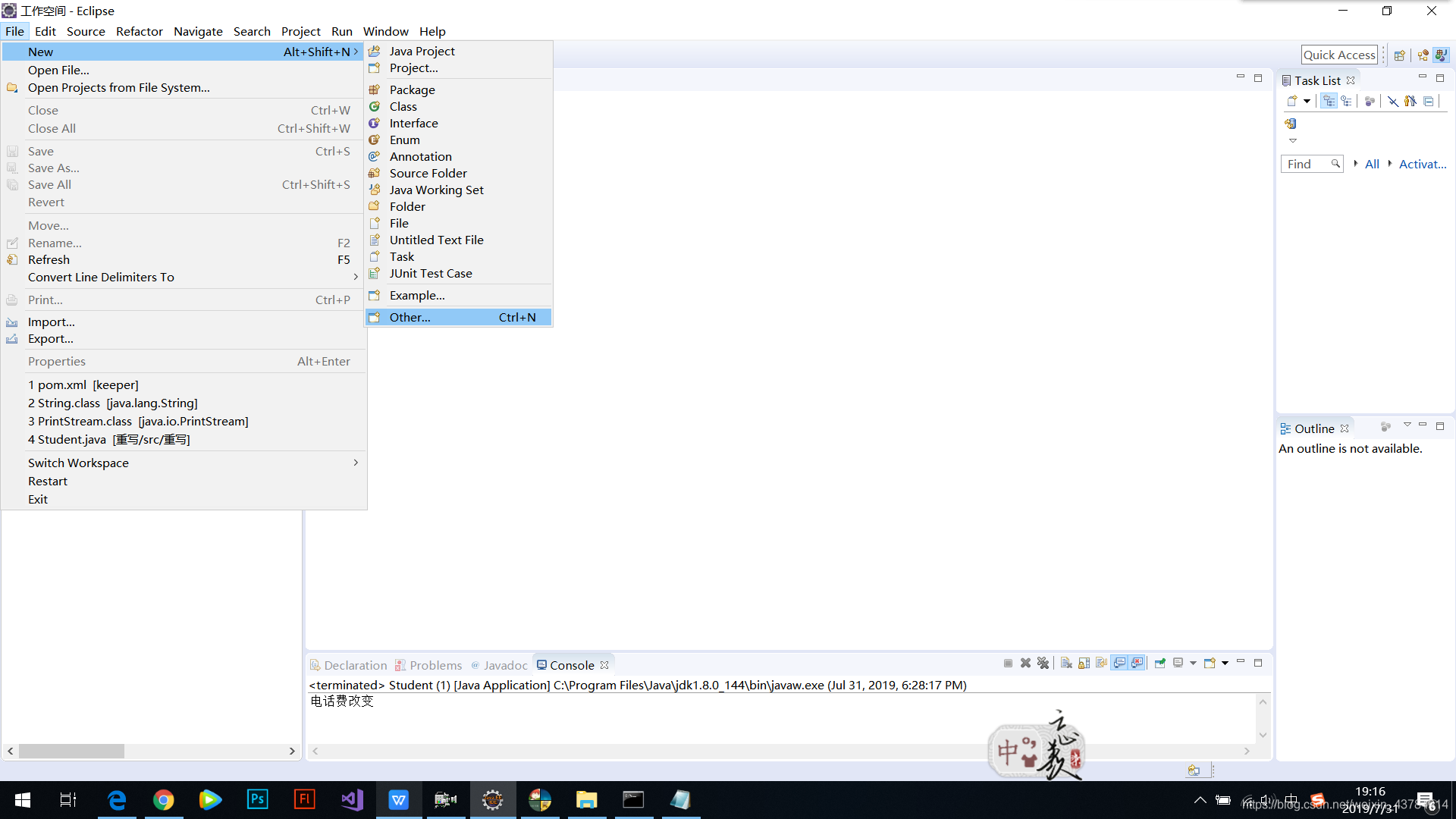Expand Convert Line Delimiters To submenu
This screenshot has width=1456, height=819.
(x=184, y=277)
